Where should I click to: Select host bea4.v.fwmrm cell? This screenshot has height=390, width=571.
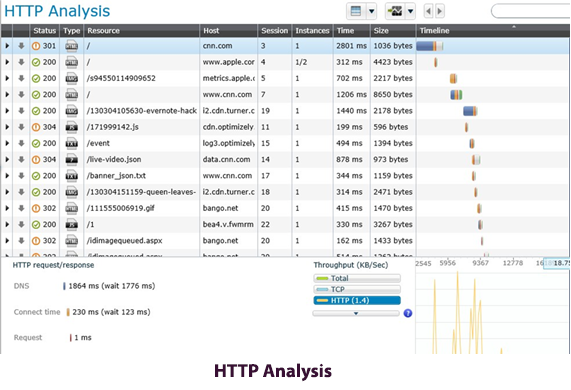[228, 225]
